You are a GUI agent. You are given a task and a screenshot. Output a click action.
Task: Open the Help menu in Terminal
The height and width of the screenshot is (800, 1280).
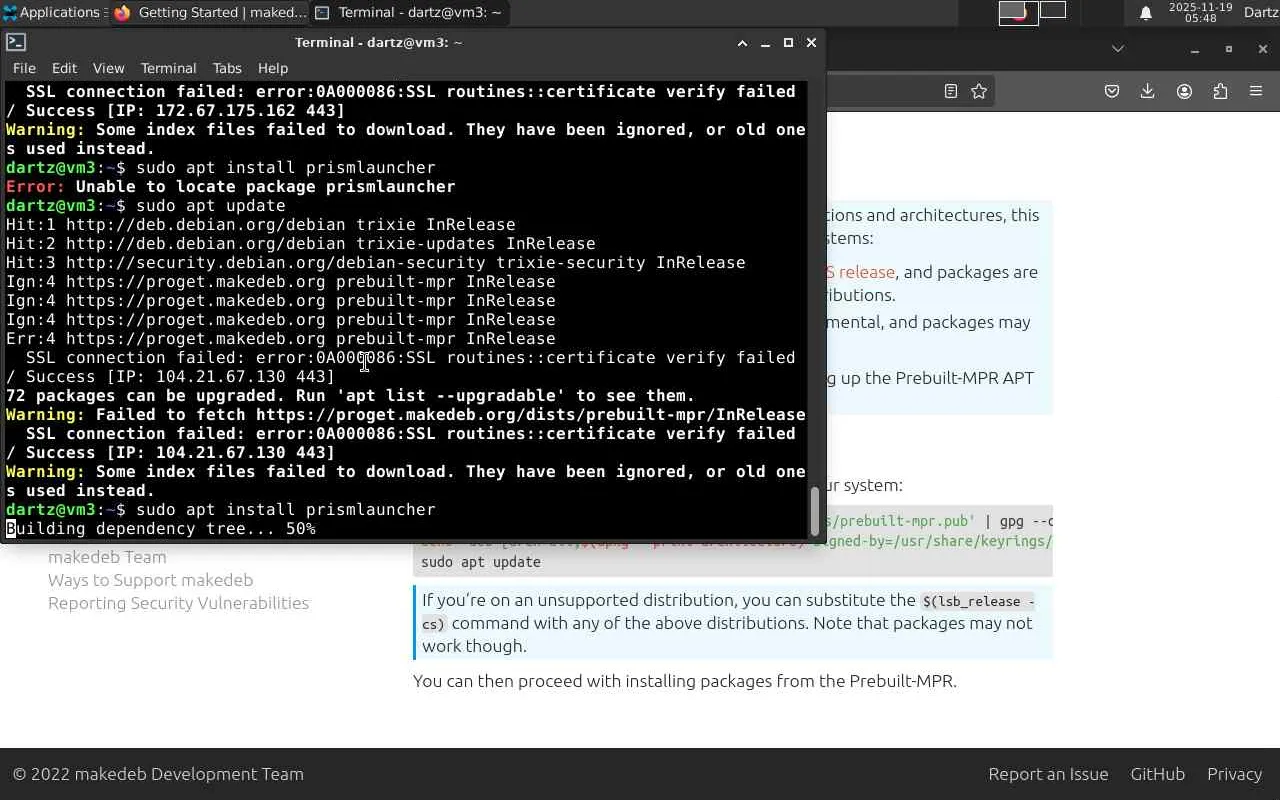(273, 68)
